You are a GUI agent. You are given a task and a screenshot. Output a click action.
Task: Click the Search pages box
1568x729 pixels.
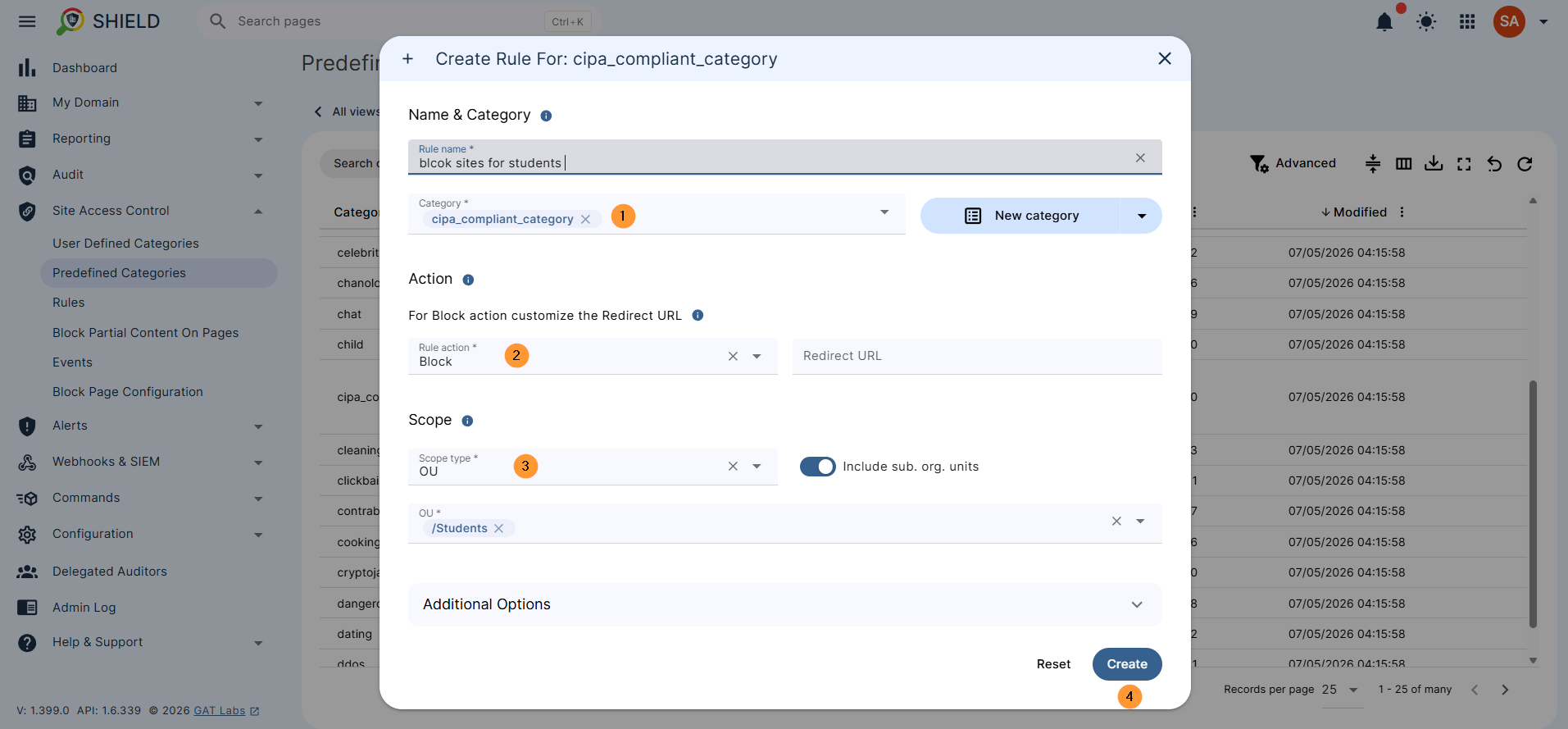click(x=399, y=21)
